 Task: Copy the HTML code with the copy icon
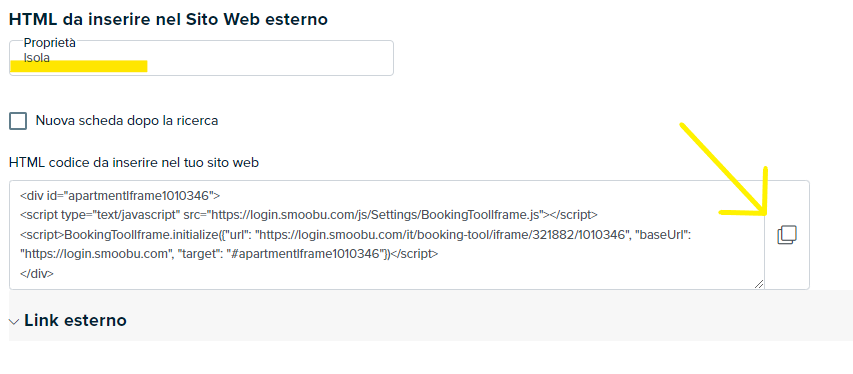click(x=787, y=235)
